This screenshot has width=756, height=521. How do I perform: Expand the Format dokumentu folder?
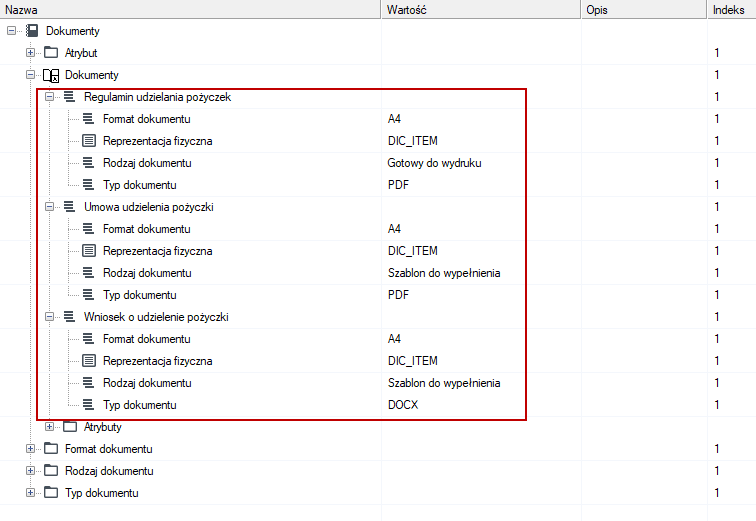tap(30, 449)
